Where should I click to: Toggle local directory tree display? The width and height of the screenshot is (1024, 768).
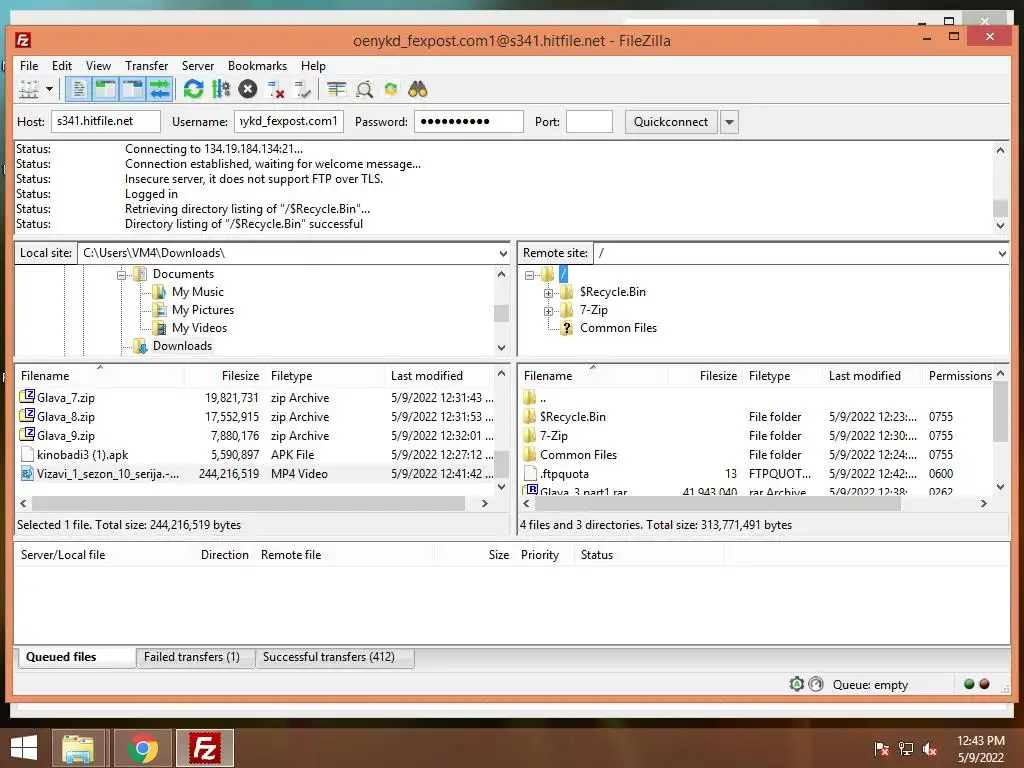click(x=105, y=89)
